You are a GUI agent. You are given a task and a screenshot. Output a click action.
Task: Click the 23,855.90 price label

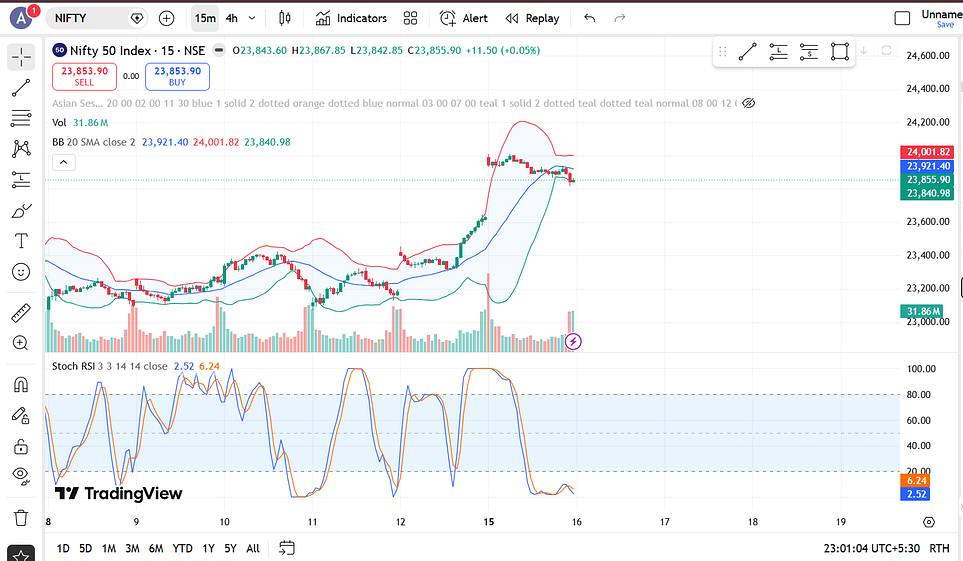tap(928, 179)
